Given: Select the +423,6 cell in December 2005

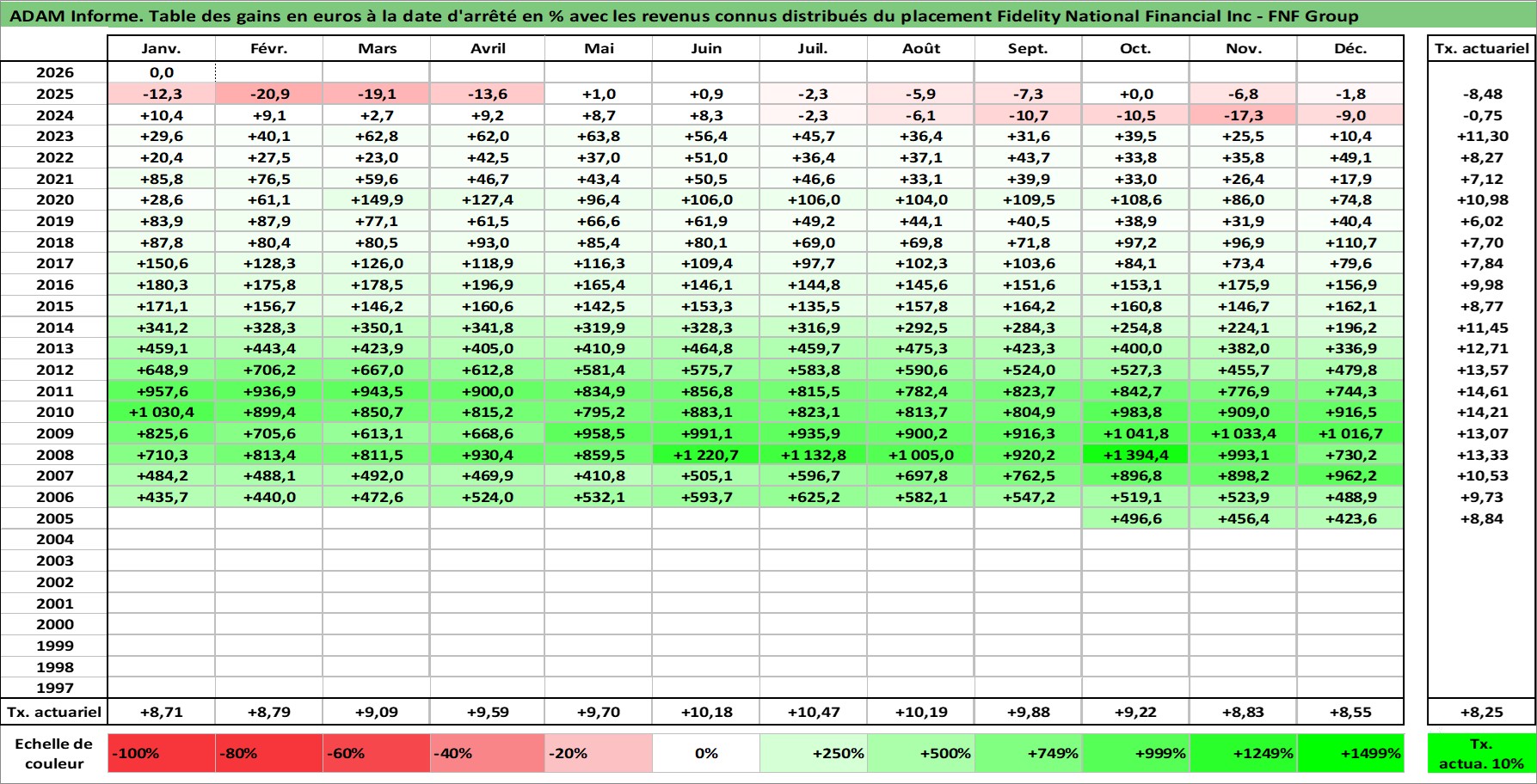Looking at the screenshot, I should click(x=1350, y=518).
